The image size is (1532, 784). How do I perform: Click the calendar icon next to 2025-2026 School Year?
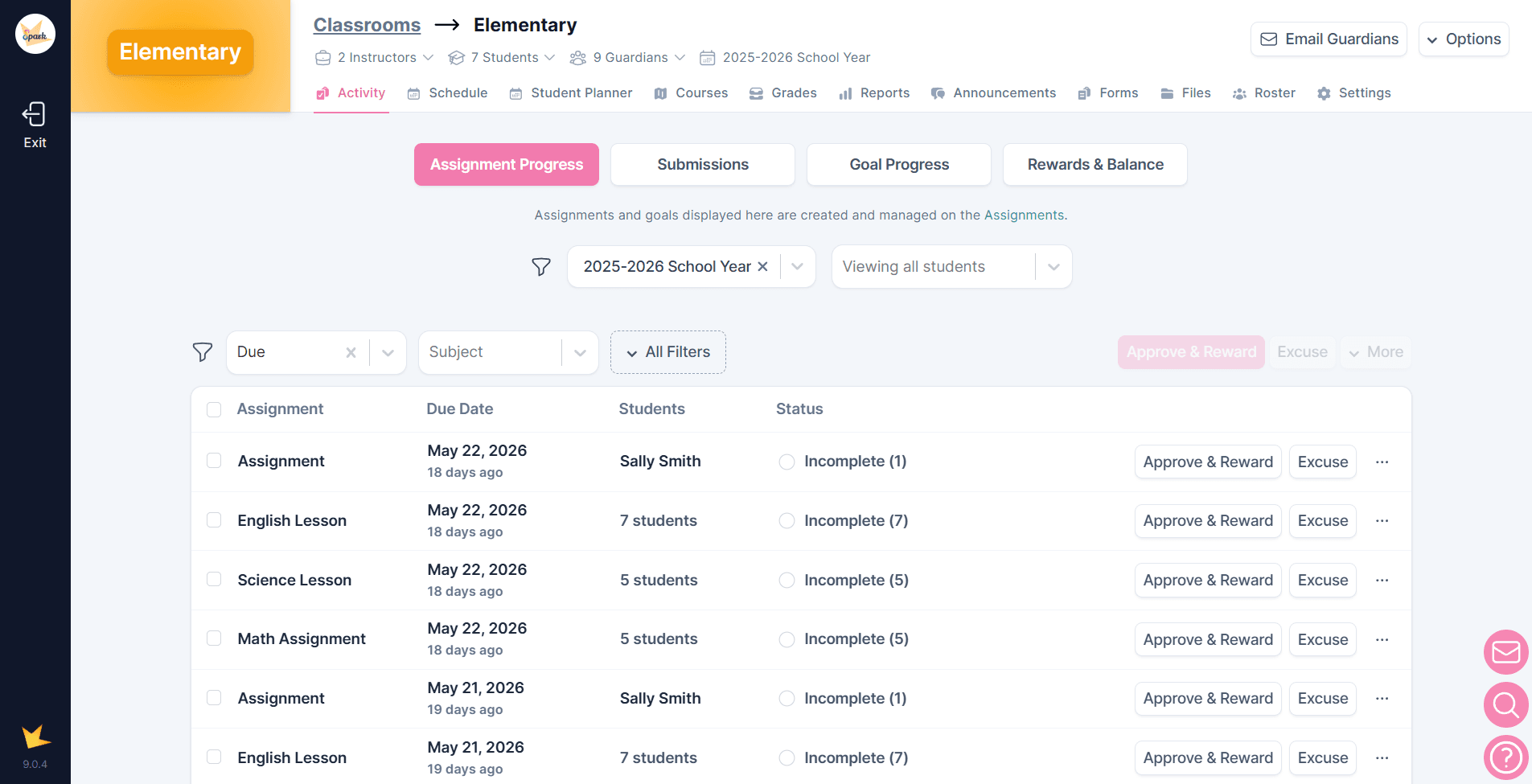(708, 58)
